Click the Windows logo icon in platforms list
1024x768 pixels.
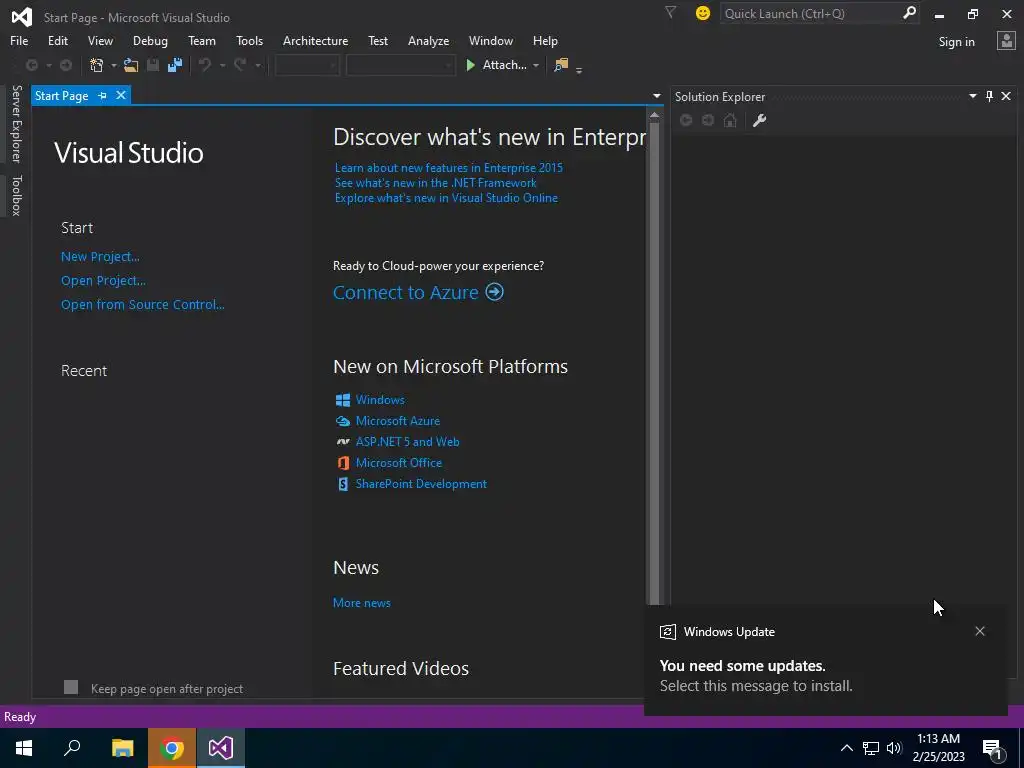click(x=342, y=400)
